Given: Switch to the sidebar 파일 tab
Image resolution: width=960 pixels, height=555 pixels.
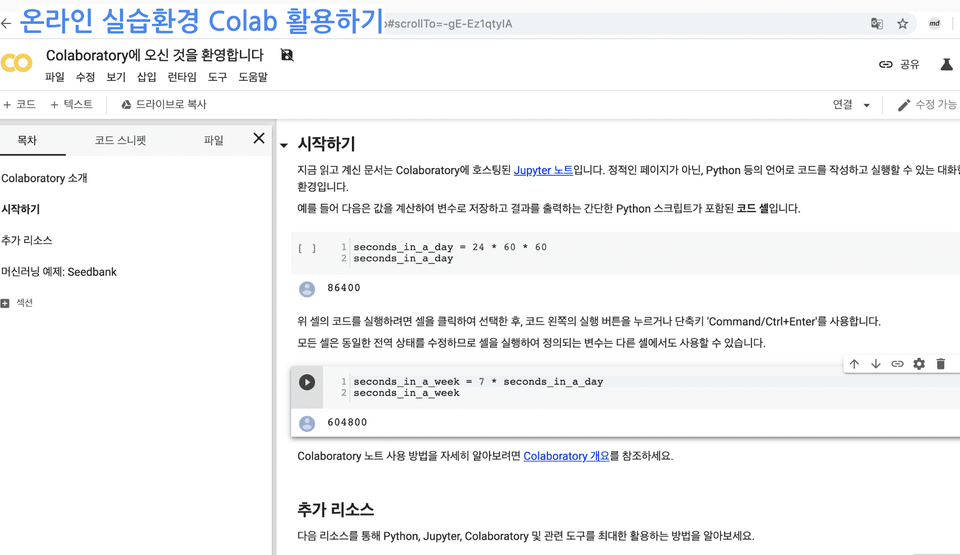Looking at the screenshot, I should (214, 140).
